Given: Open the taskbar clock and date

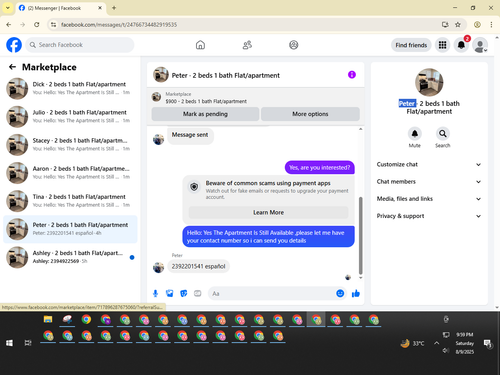Looking at the screenshot, I should point(465,343).
